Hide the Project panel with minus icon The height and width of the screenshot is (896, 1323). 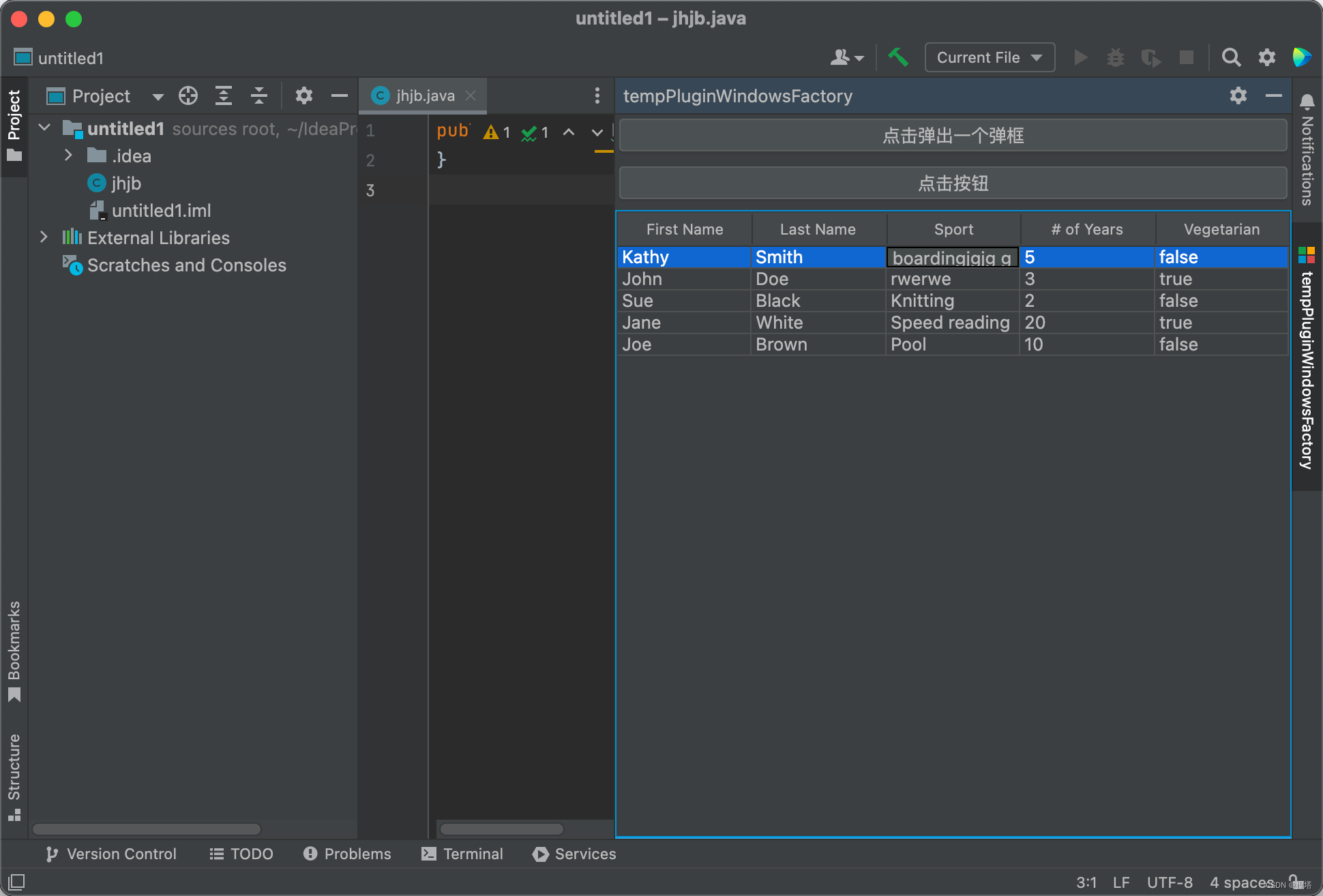[340, 95]
